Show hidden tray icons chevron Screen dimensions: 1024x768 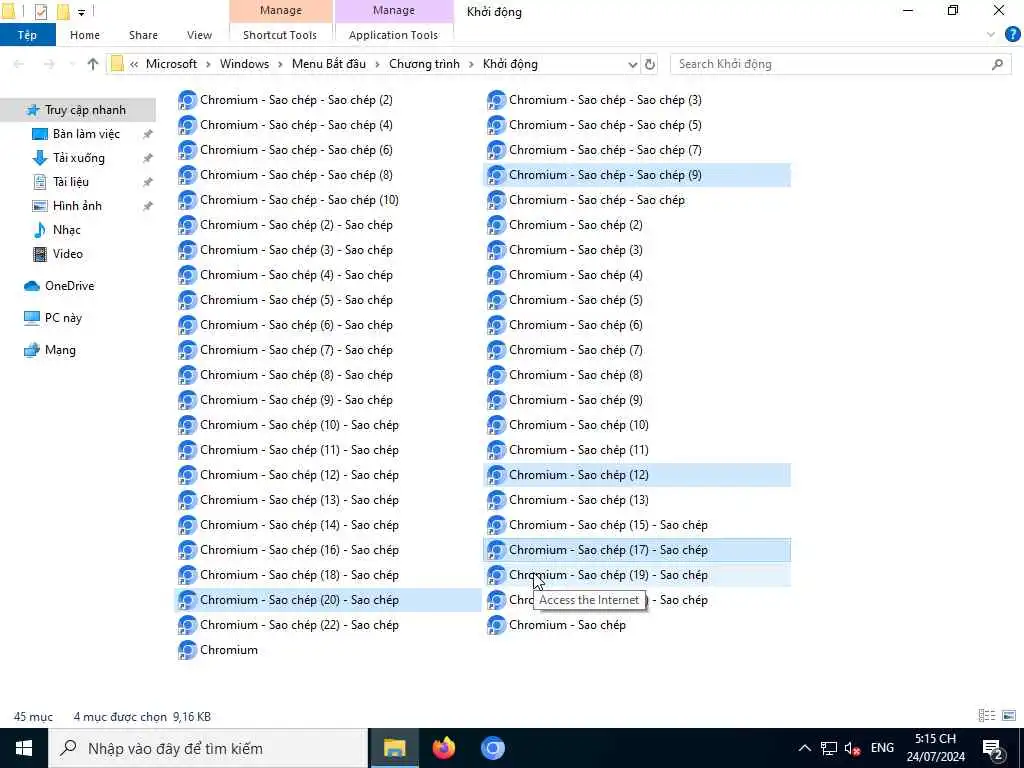805,748
